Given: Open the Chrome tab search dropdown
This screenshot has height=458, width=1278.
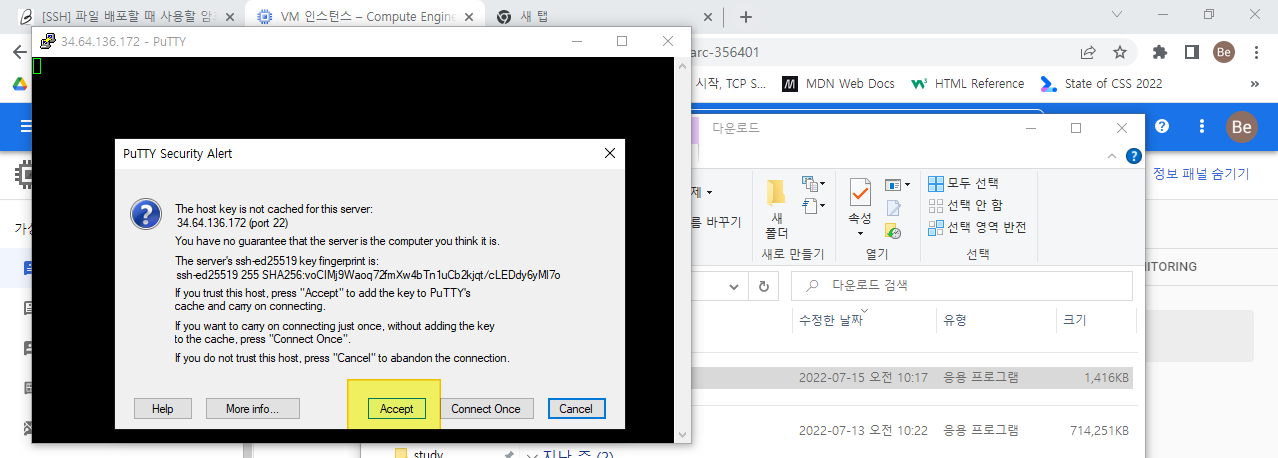Looking at the screenshot, I should (1118, 15).
